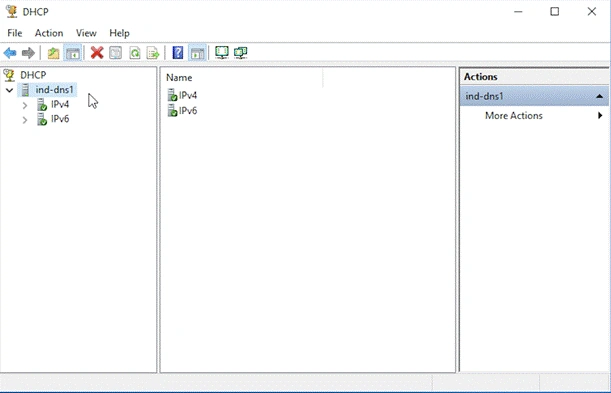Open the Help menu
Viewport: 611px width, 393px height.
pos(119,33)
